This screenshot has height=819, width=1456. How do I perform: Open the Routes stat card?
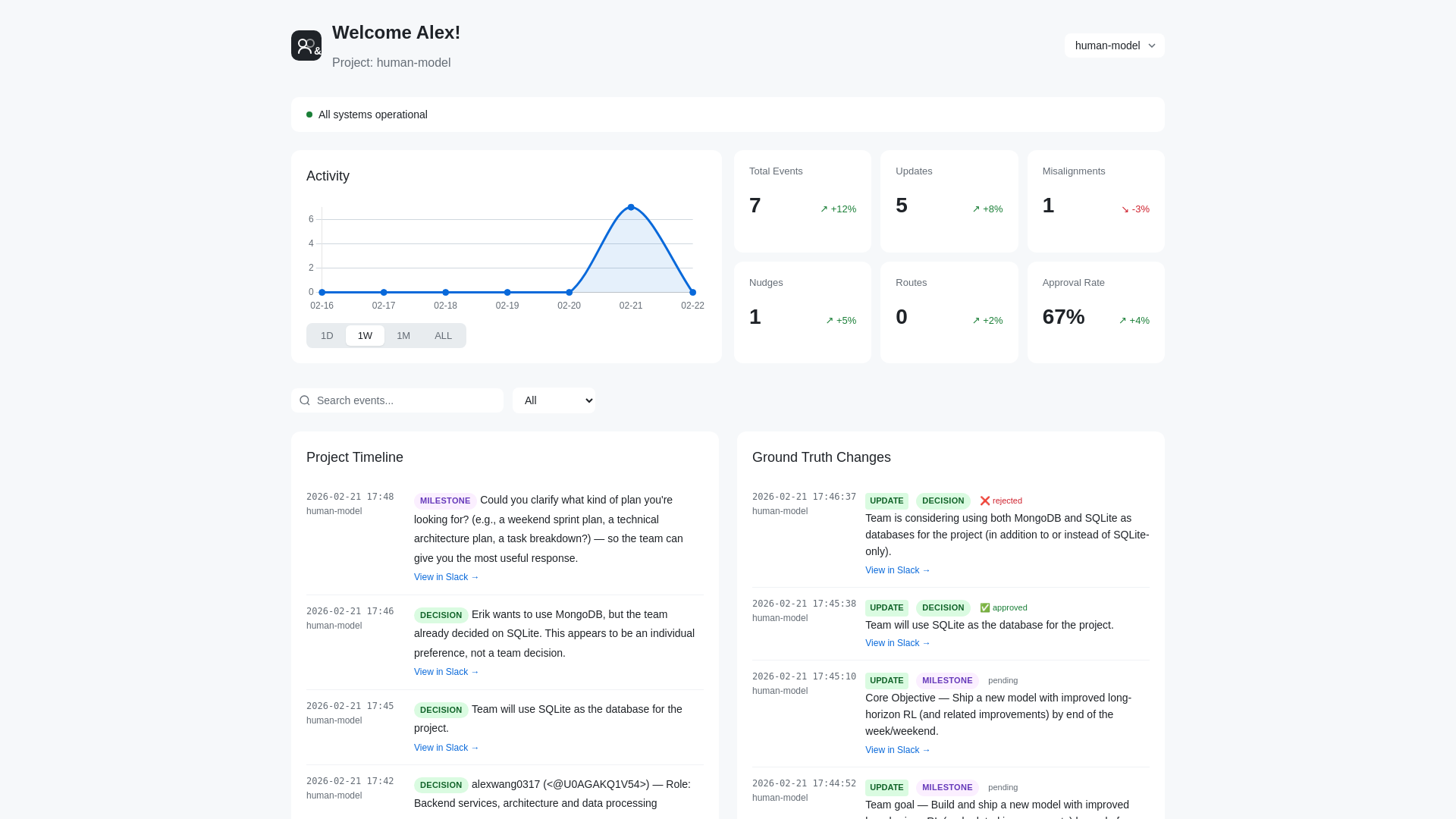tap(949, 312)
